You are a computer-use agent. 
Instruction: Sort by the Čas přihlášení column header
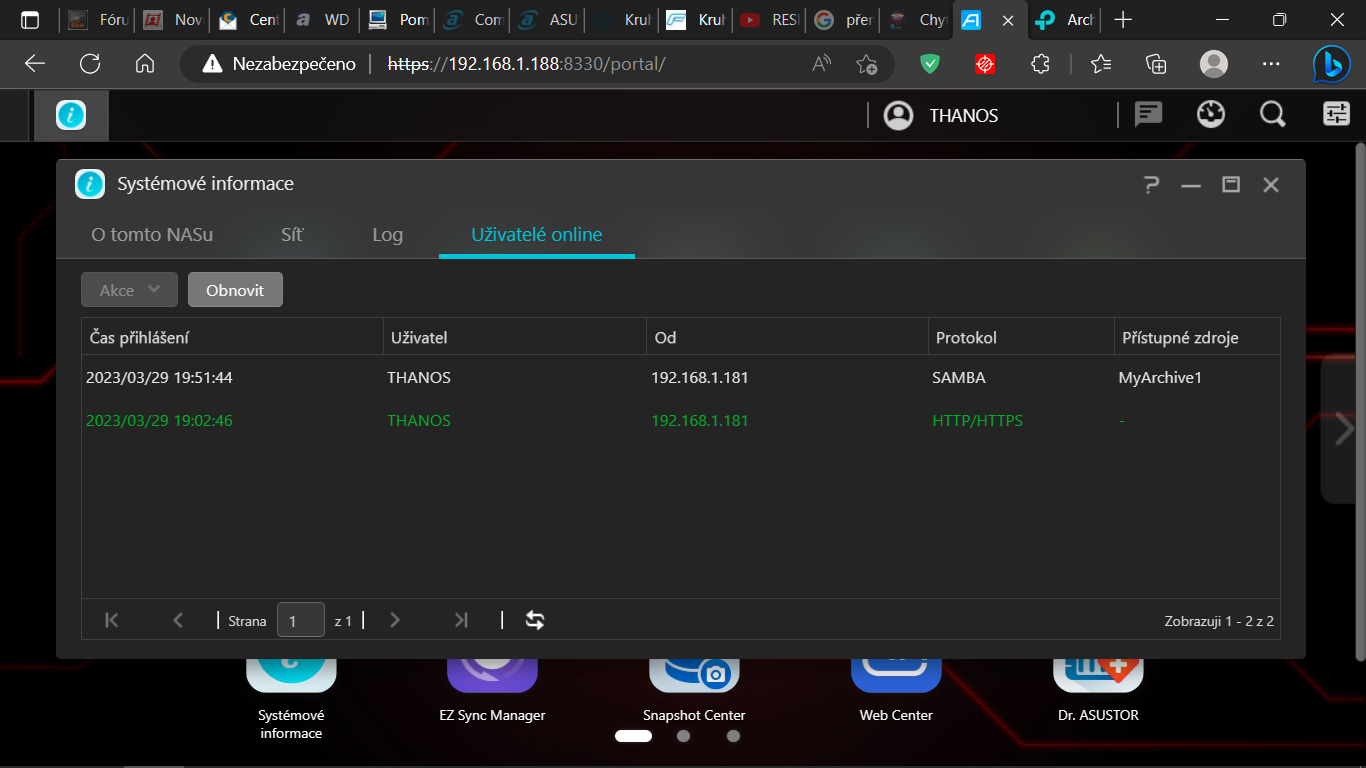tap(232, 337)
